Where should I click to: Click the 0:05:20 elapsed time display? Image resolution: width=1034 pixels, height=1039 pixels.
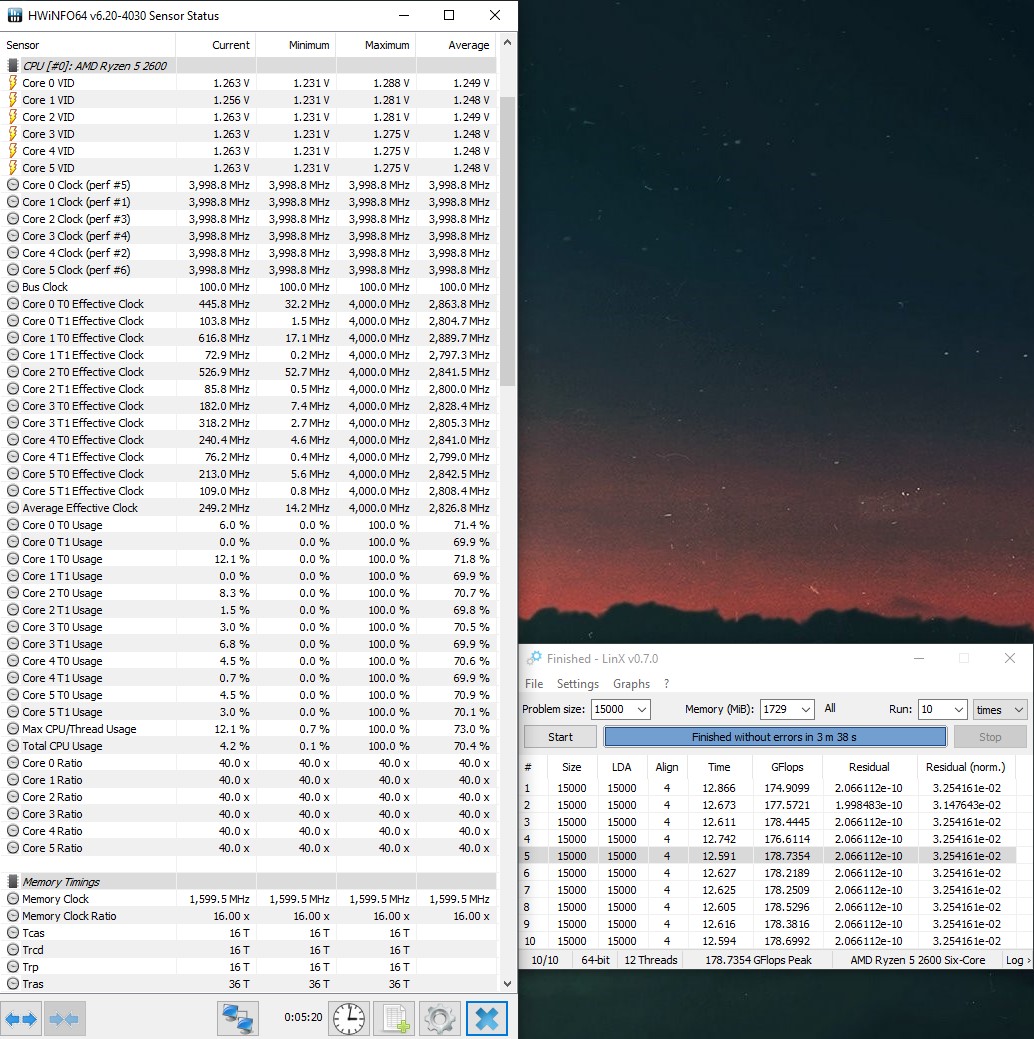tap(303, 1017)
